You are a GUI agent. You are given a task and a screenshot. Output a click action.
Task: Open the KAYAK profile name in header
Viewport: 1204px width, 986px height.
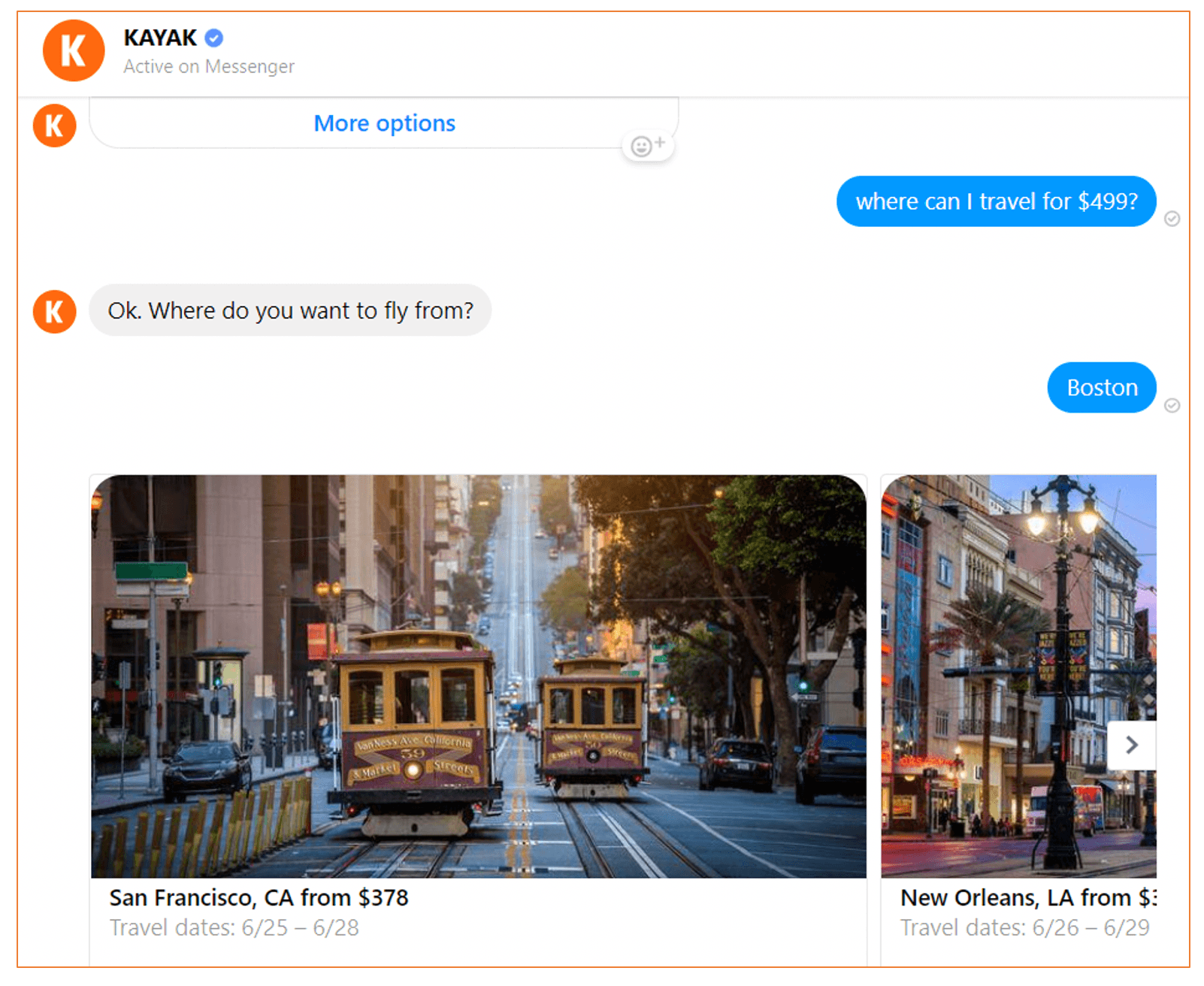click(x=159, y=38)
